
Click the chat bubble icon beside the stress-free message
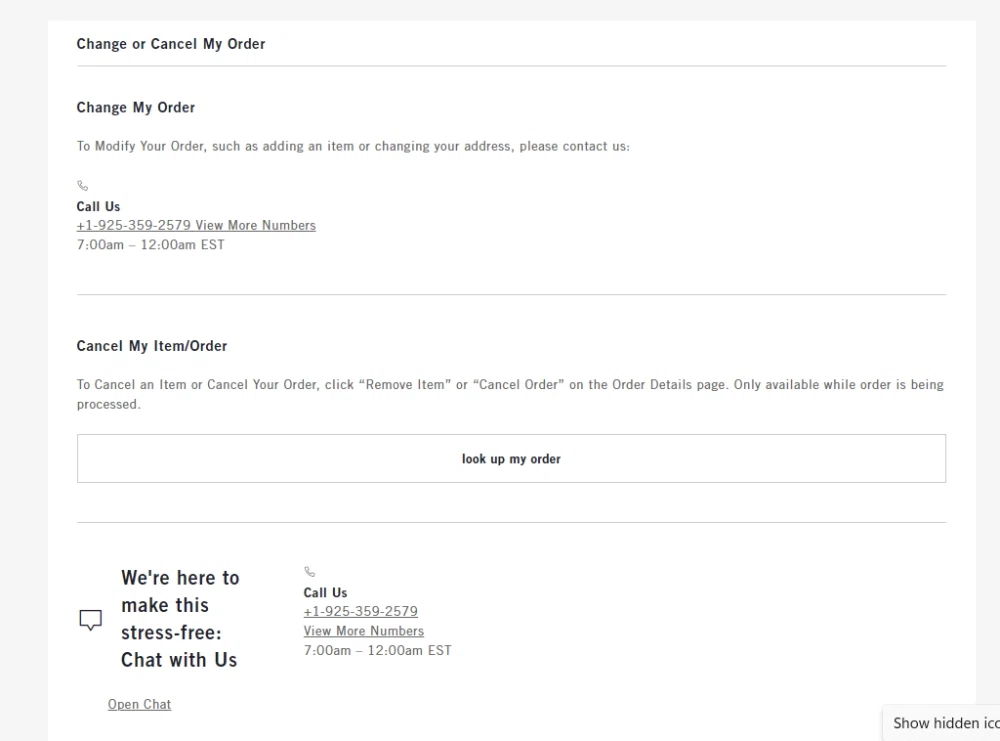click(x=90, y=619)
